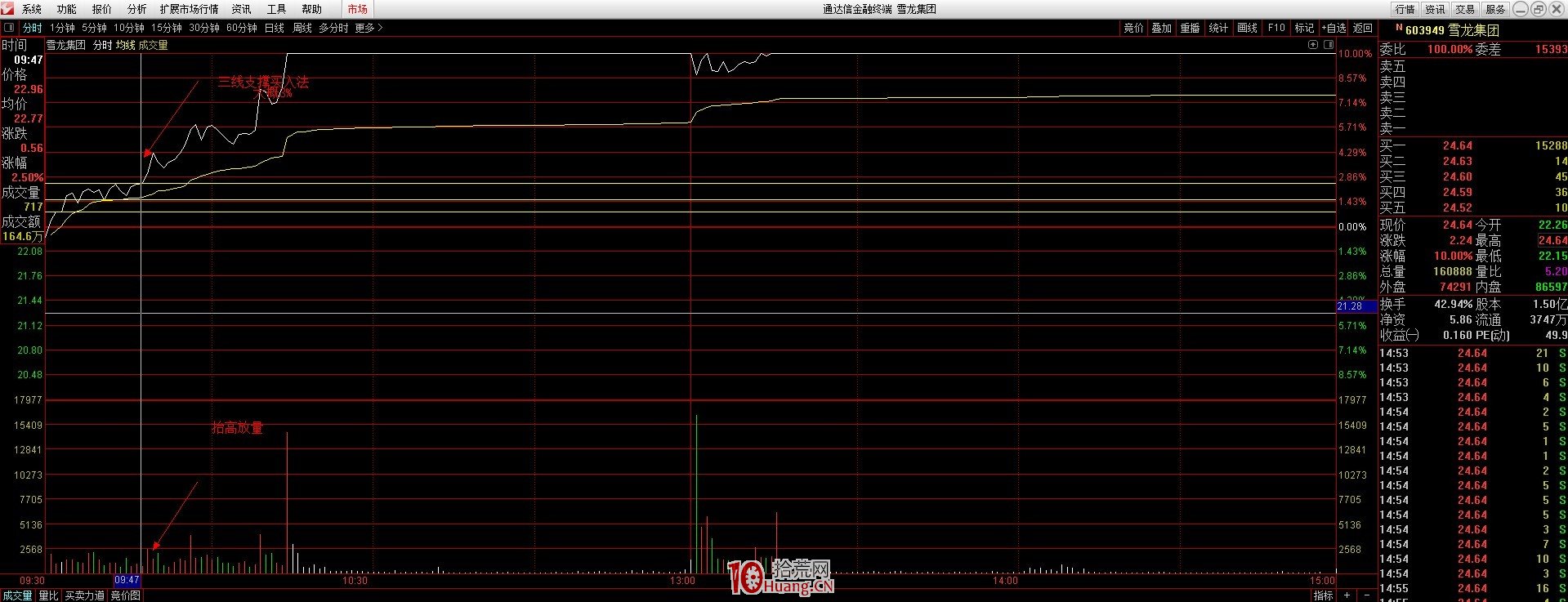Open the 系统 menu
The height and width of the screenshot is (602, 1568).
tap(32, 9)
